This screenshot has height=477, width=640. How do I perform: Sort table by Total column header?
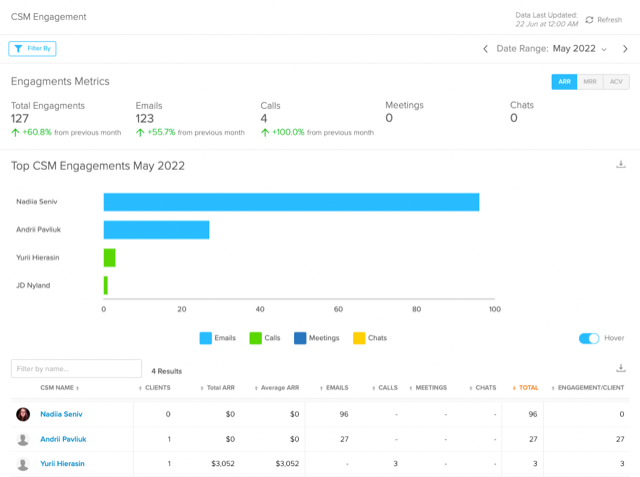527,387
